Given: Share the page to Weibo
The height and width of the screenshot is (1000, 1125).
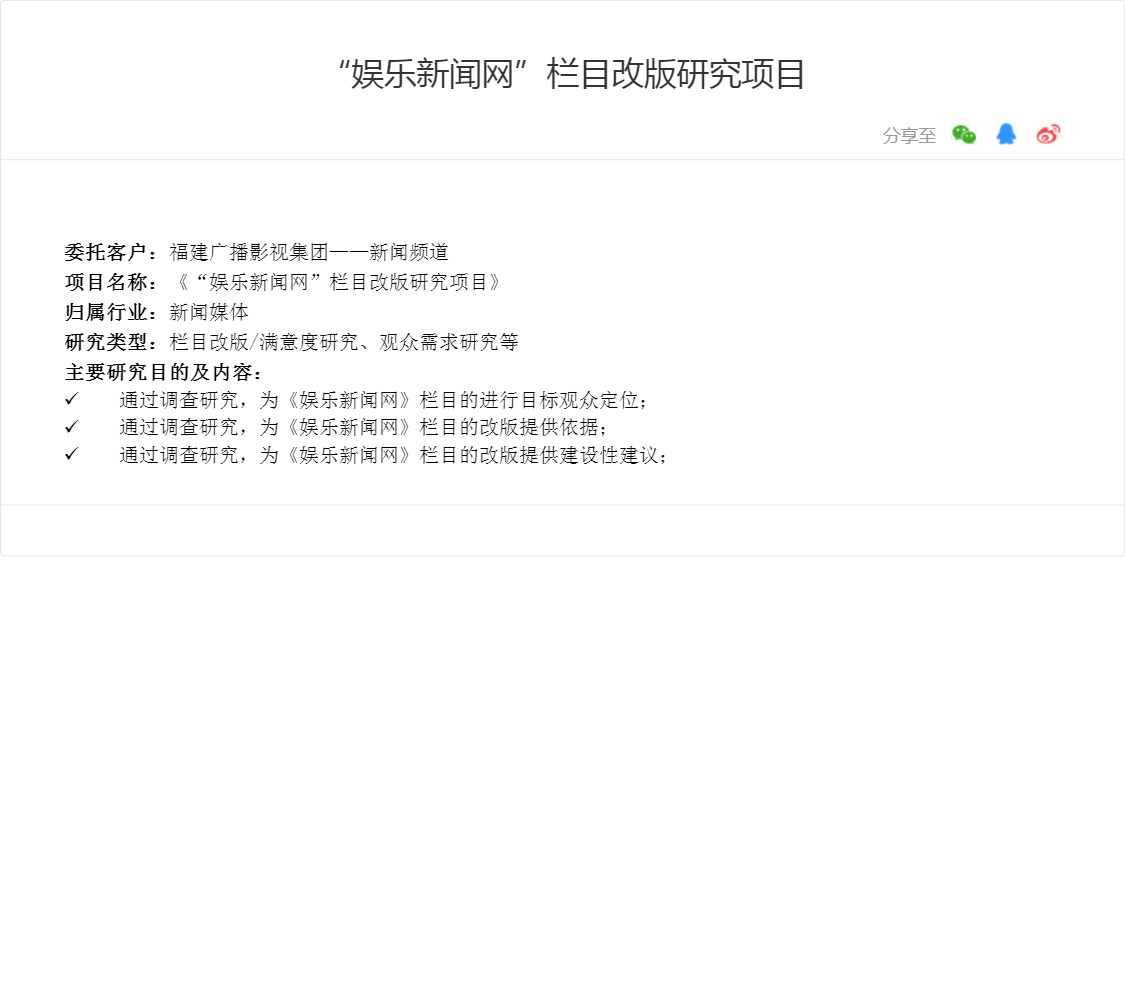Looking at the screenshot, I should (1048, 134).
